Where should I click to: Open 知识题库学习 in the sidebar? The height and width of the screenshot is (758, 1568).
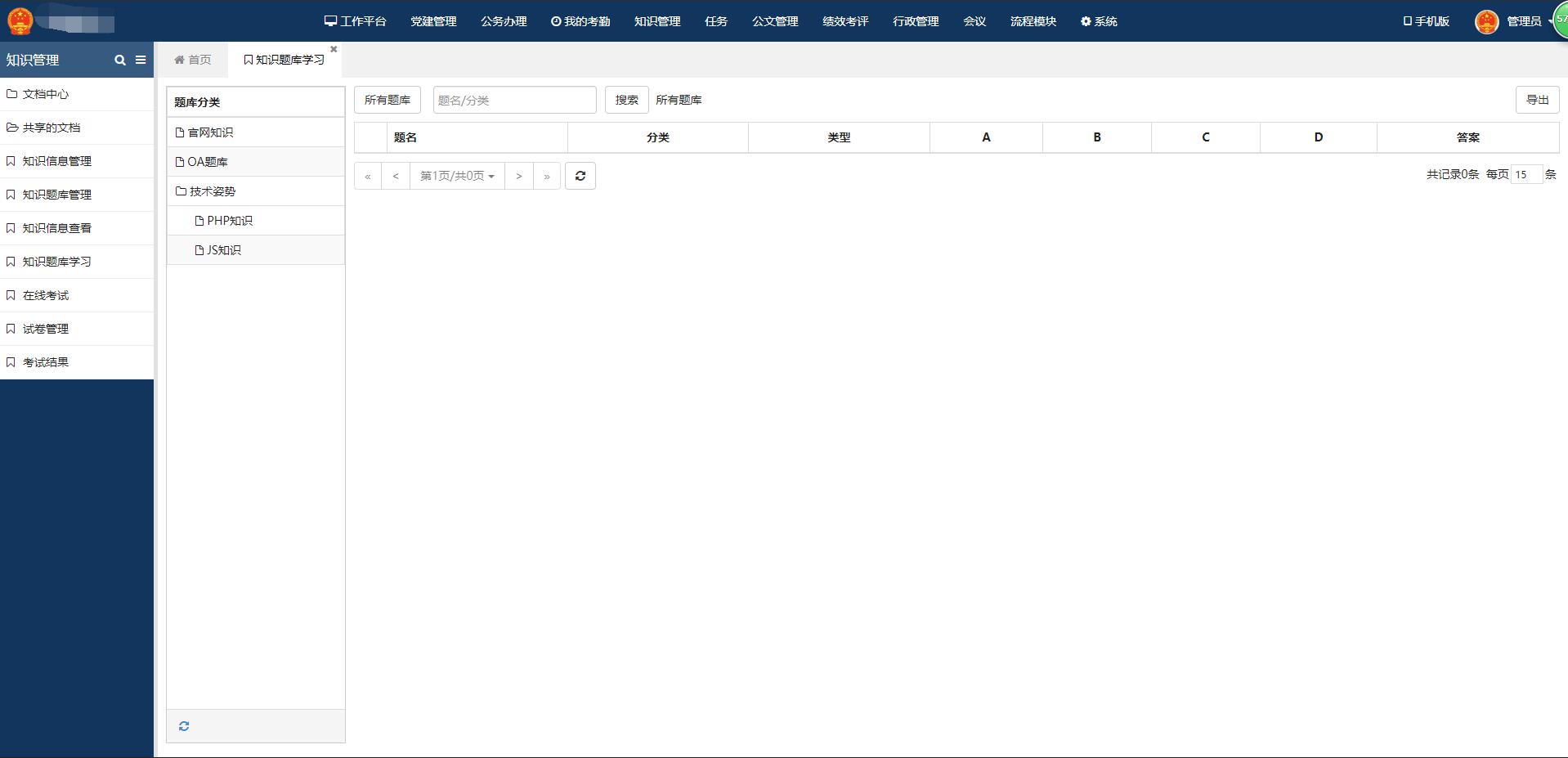pyautogui.click(x=77, y=262)
